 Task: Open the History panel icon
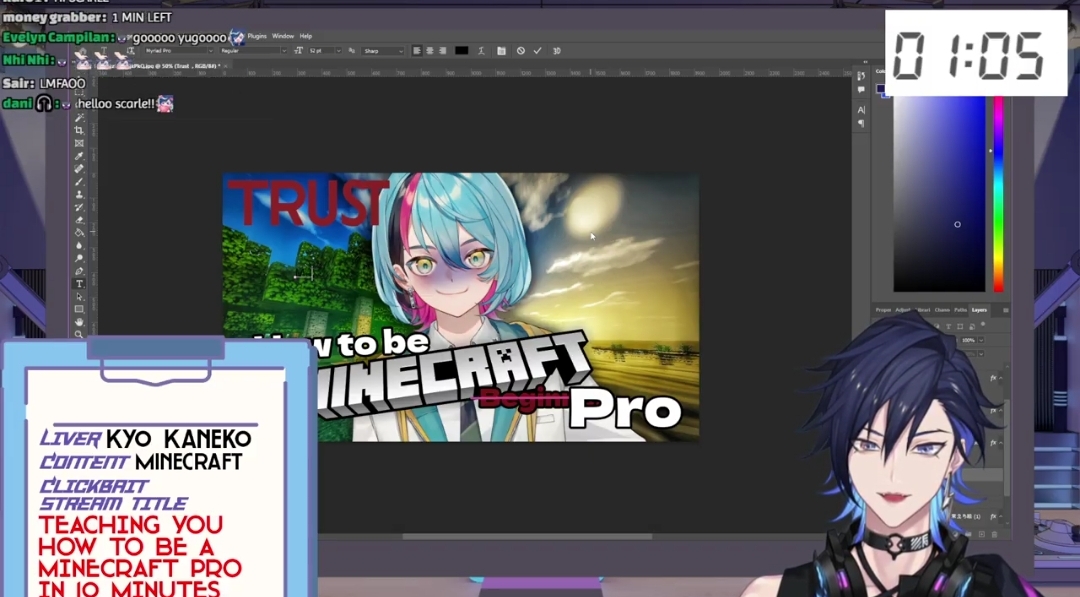click(861, 76)
